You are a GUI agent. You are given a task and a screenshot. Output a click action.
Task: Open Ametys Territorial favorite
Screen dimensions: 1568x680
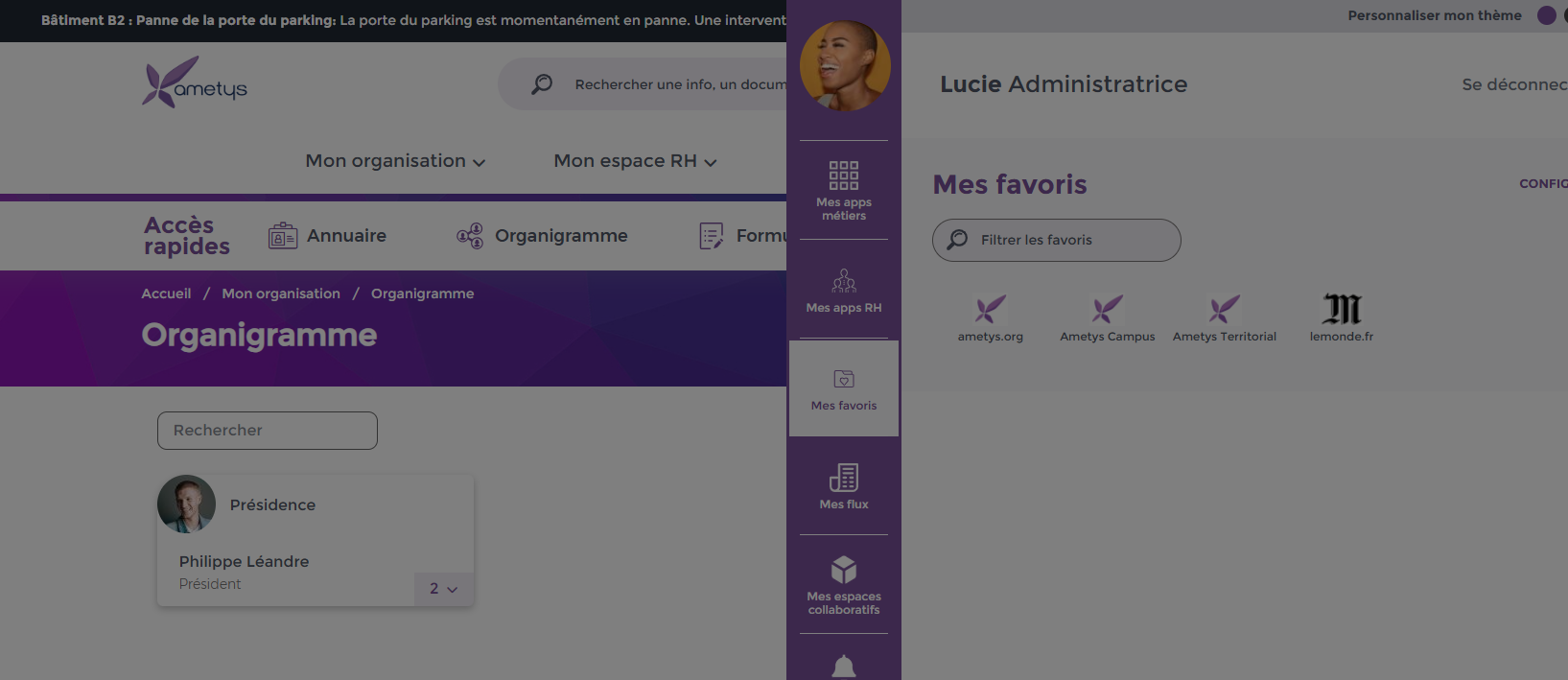(1225, 318)
